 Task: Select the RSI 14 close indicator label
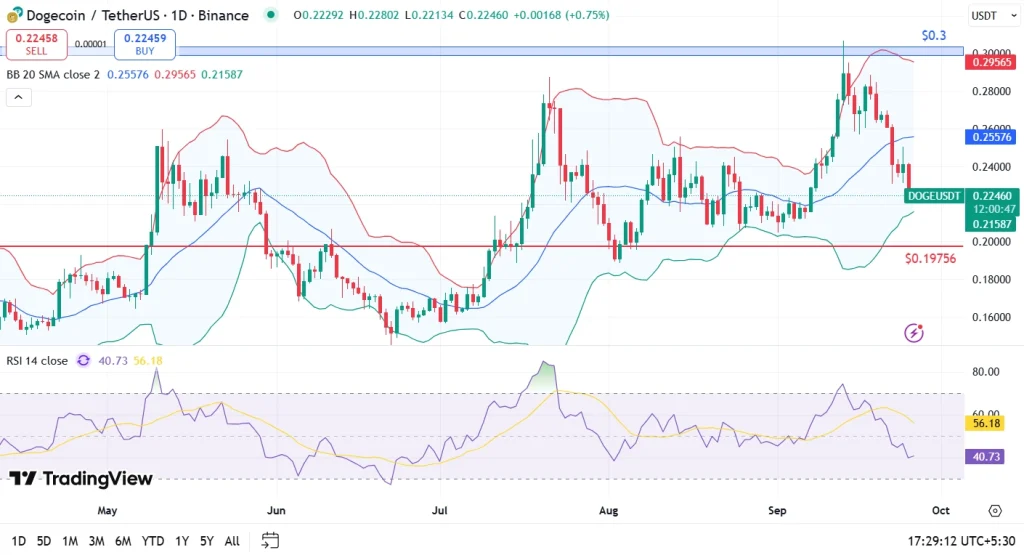(37, 360)
